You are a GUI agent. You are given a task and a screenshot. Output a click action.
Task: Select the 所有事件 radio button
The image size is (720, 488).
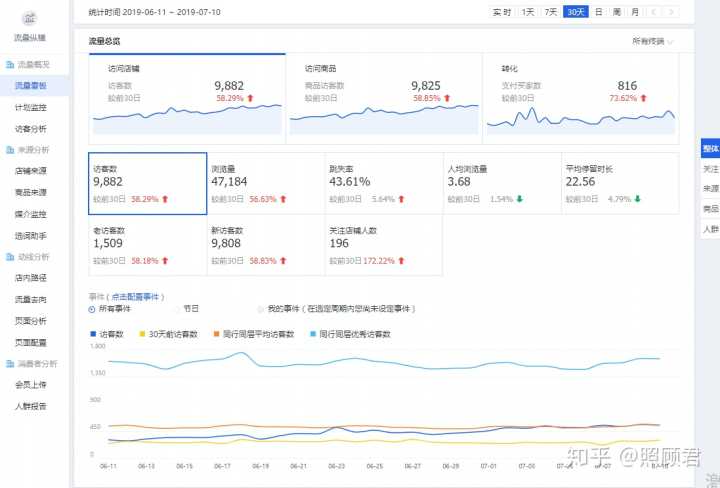(x=93, y=309)
